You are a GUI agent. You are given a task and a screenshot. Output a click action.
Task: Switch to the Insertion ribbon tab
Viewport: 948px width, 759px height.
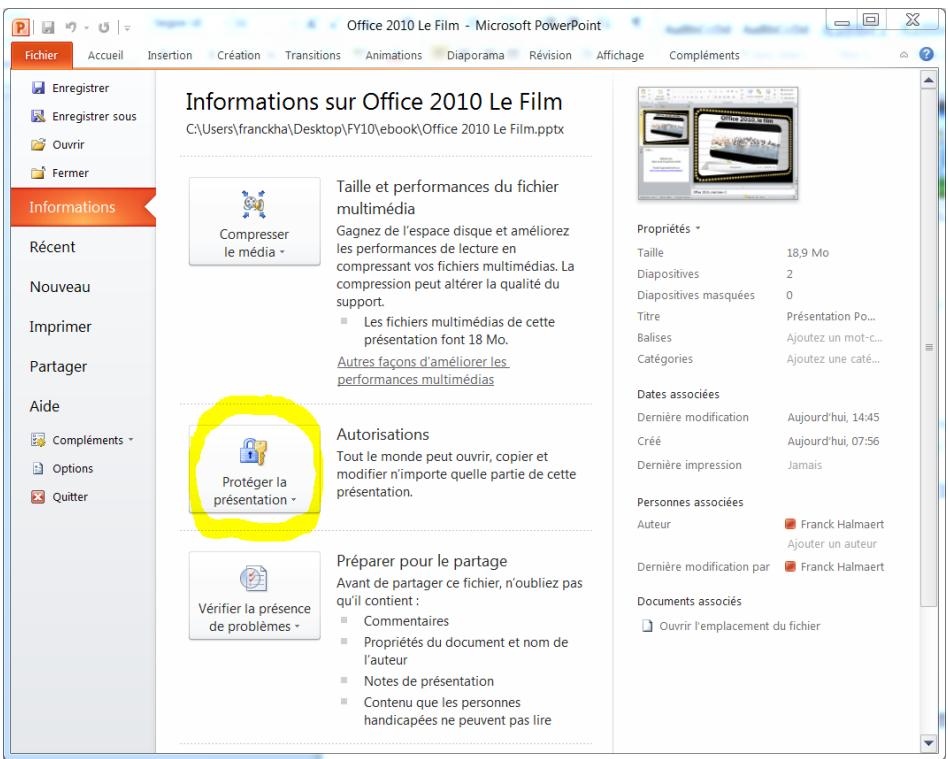pos(170,55)
